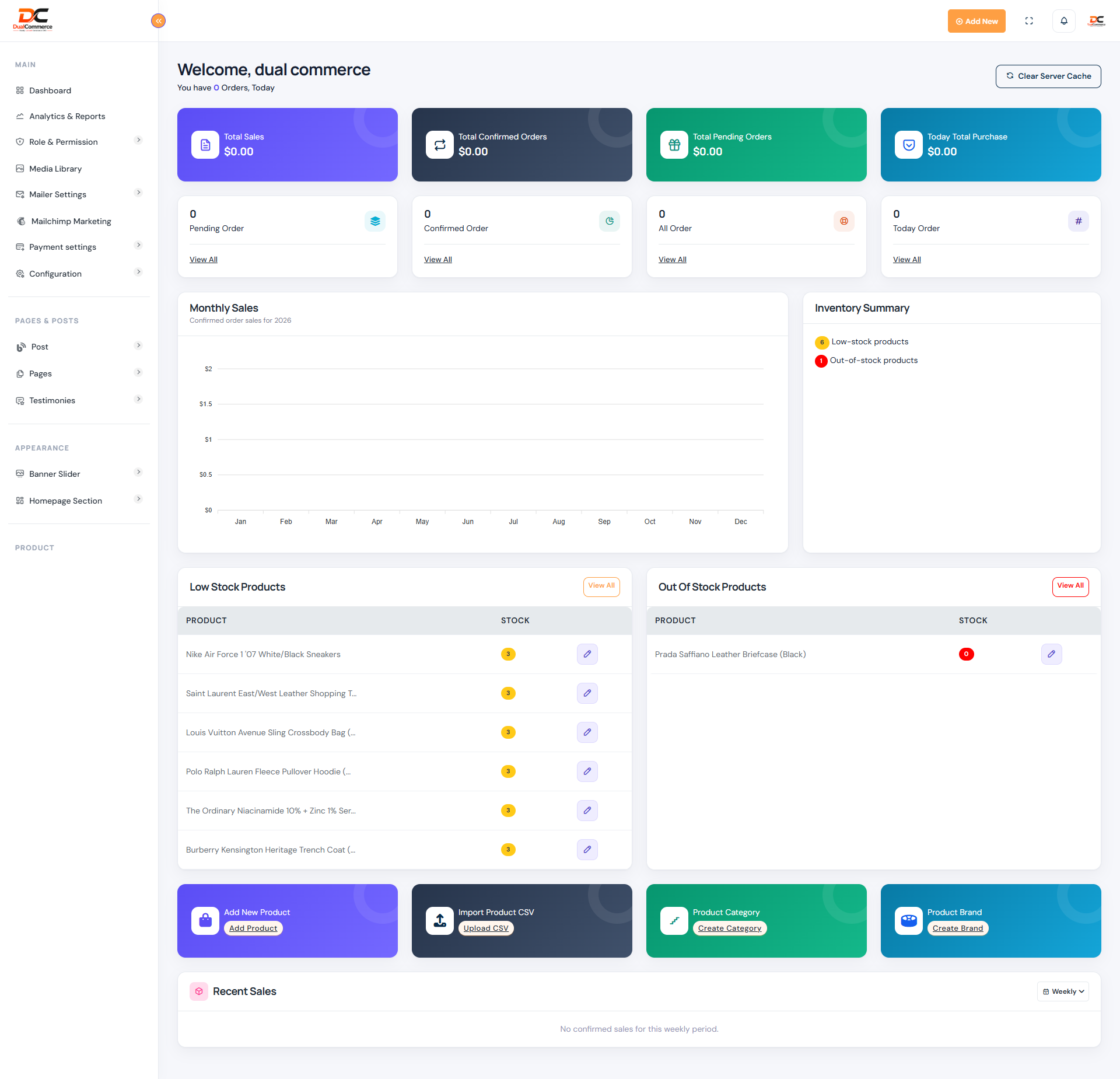Image resolution: width=1120 pixels, height=1079 pixels.
Task: View all Out Of Stock Products
Action: click(x=1070, y=586)
